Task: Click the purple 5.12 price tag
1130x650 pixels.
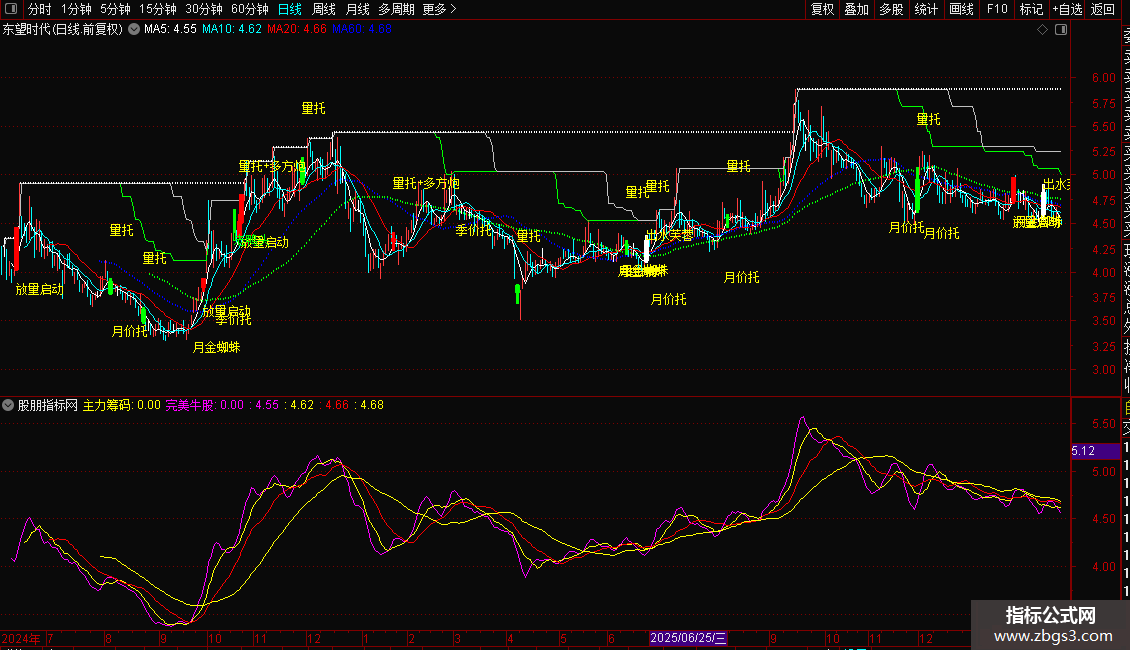Action: (x=1095, y=451)
